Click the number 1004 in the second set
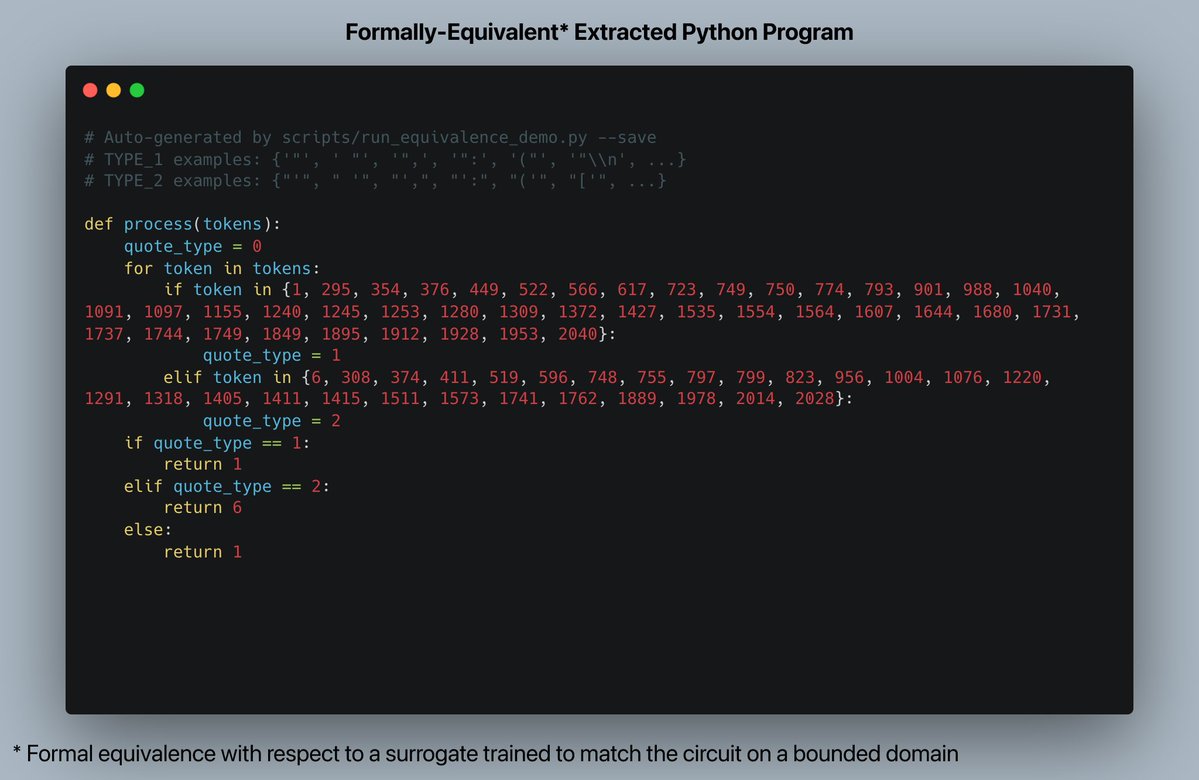 (903, 378)
